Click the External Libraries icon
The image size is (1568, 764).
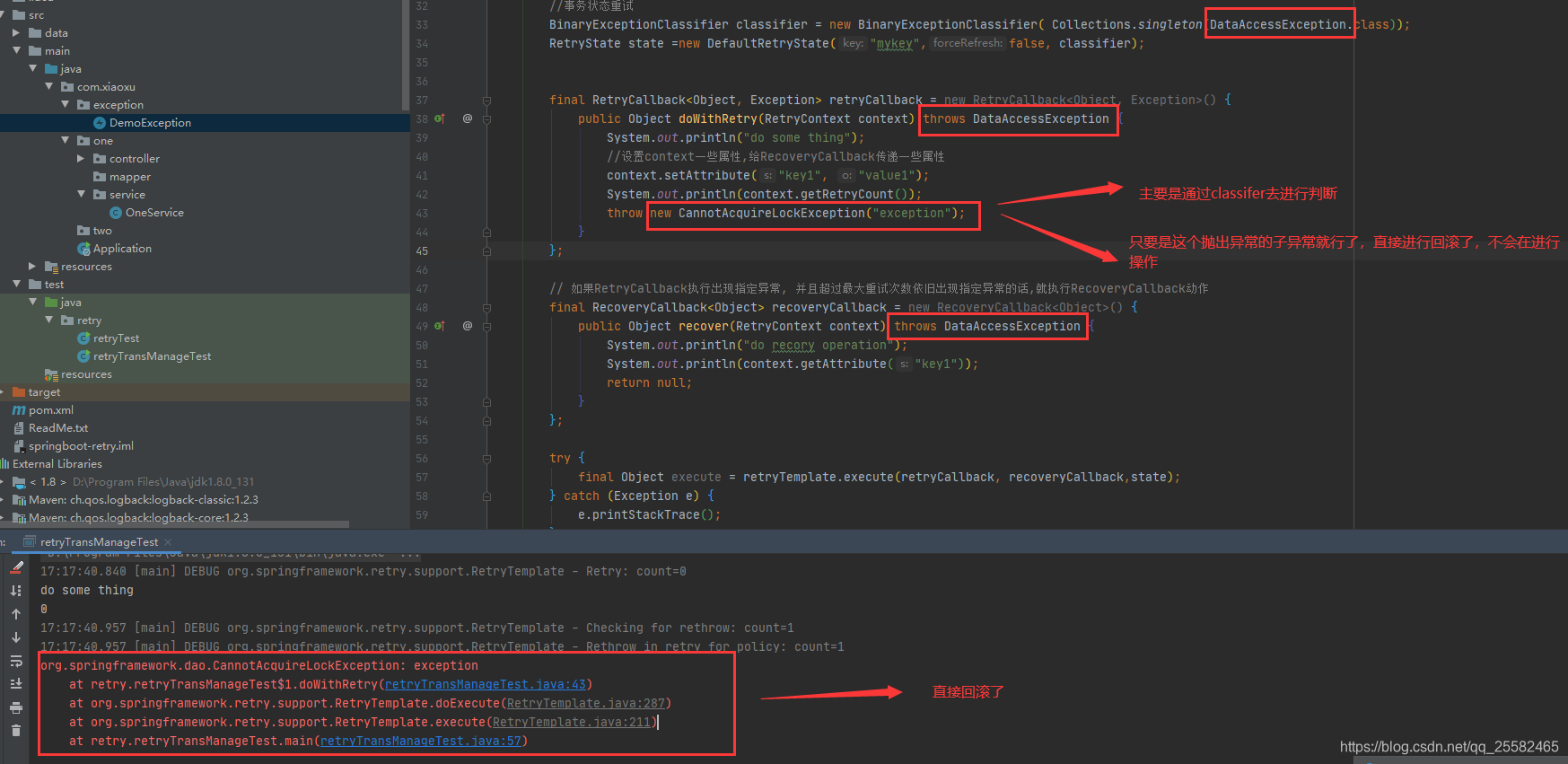click(x=5, y=464)
